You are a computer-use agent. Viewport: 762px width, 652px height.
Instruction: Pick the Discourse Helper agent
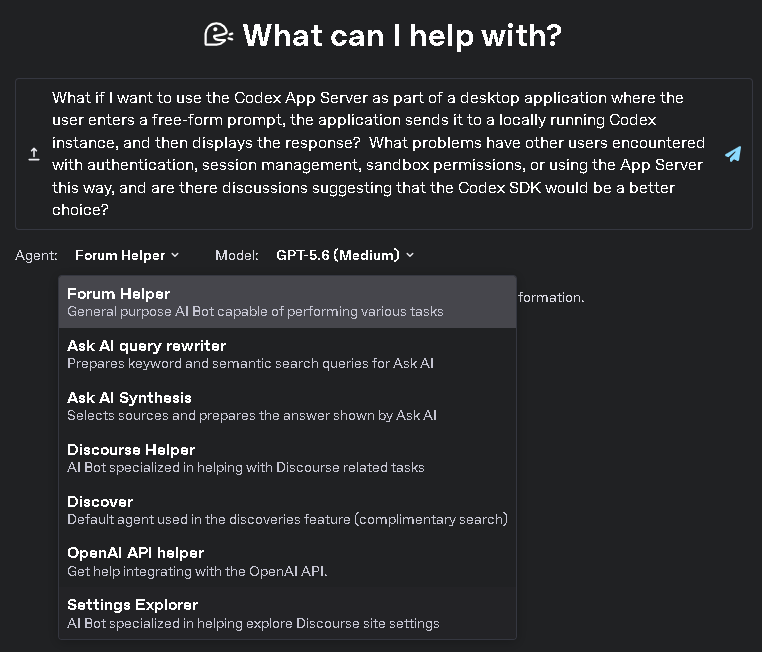point(287,458)
